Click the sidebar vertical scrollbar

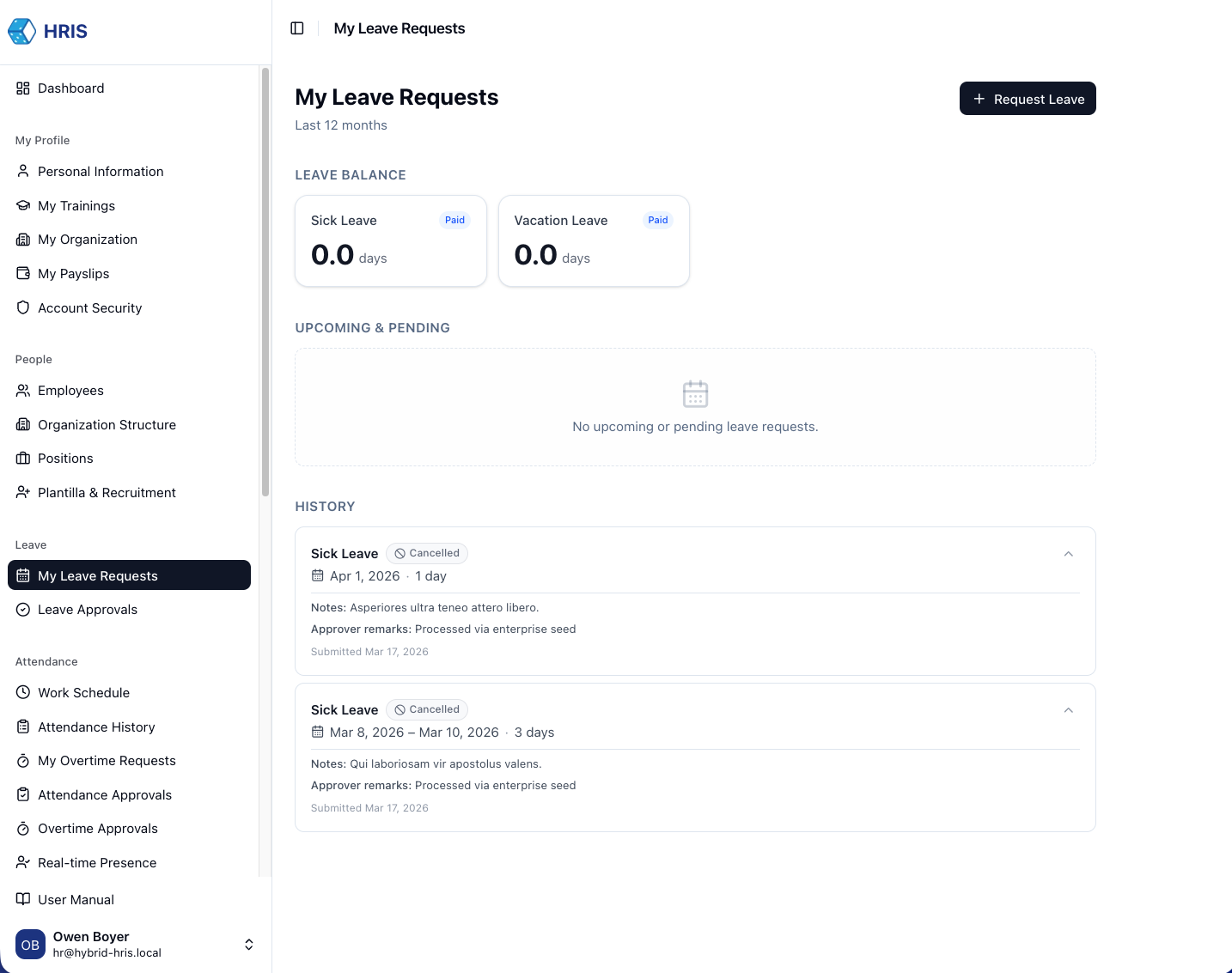[x=265, y=283]
